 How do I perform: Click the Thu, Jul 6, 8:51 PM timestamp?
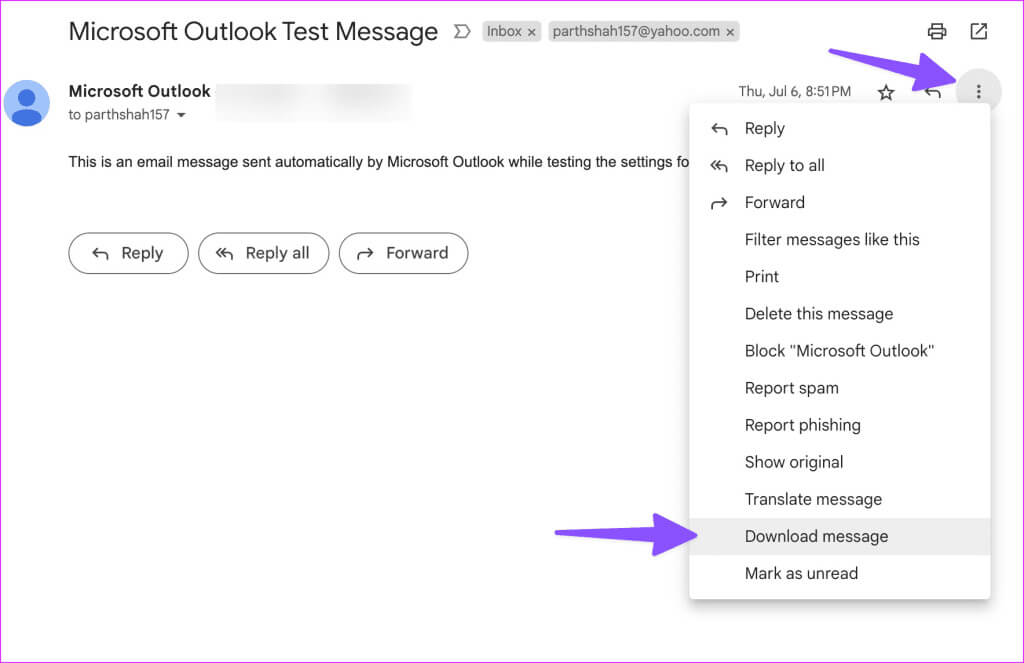[794, 91]
